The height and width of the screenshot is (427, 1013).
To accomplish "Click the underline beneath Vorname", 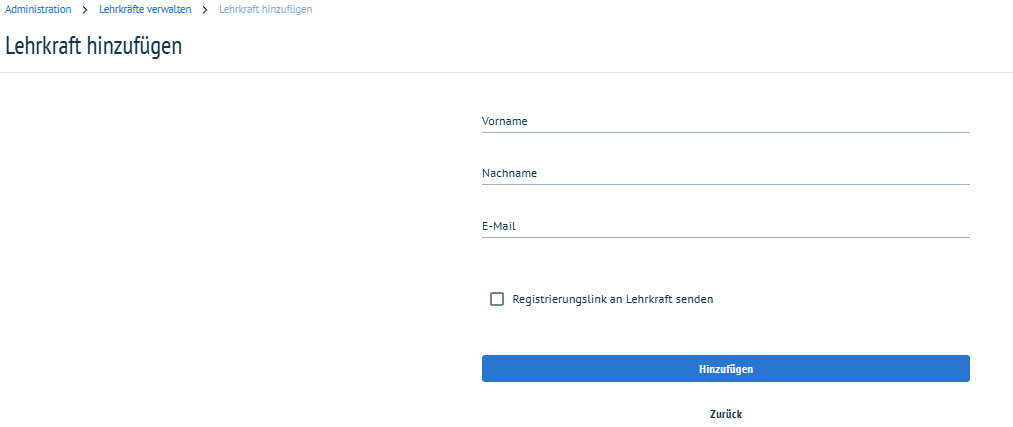I will coord(726,132).
